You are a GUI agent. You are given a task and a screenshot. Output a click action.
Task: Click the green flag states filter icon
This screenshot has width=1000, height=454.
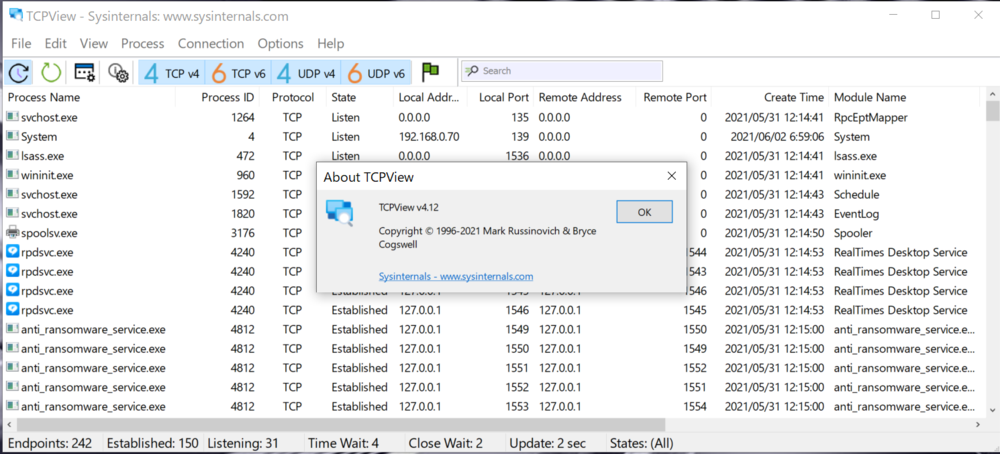pos(430,72)
